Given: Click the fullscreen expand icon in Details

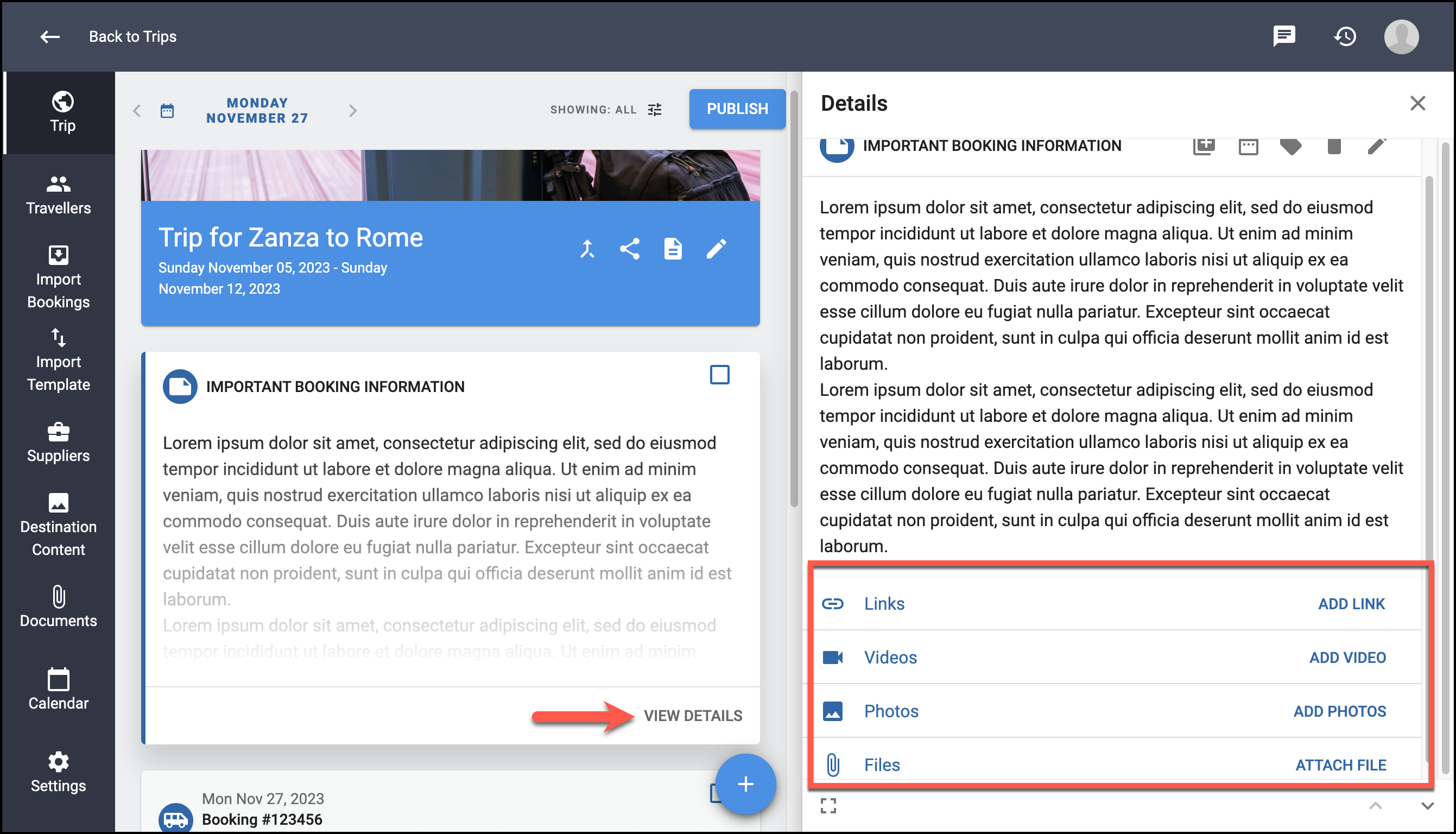Looking at the screenshot, I should (x=828, y=806).
